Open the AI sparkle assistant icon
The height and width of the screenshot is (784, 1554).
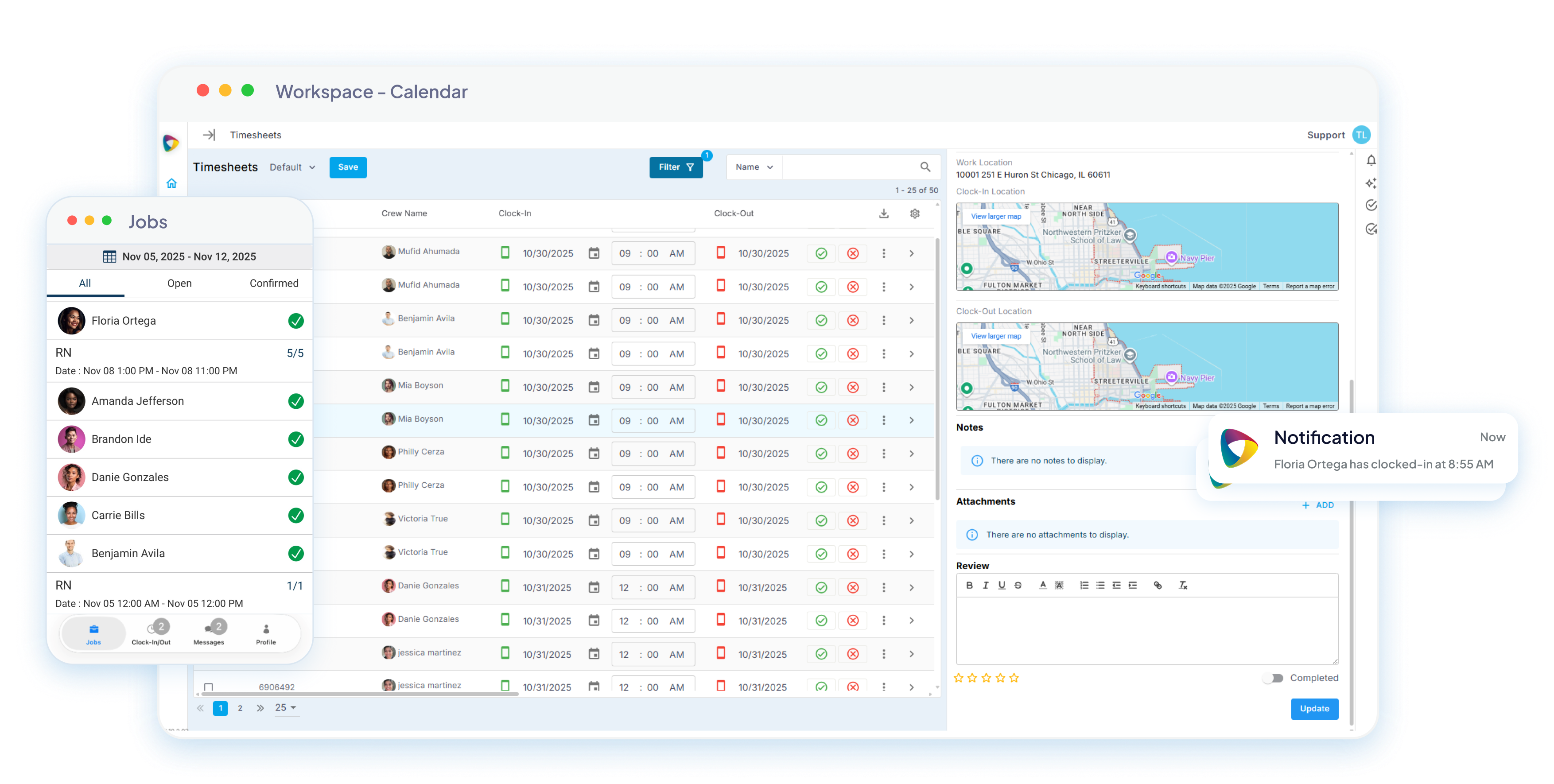click(1371, 183)
